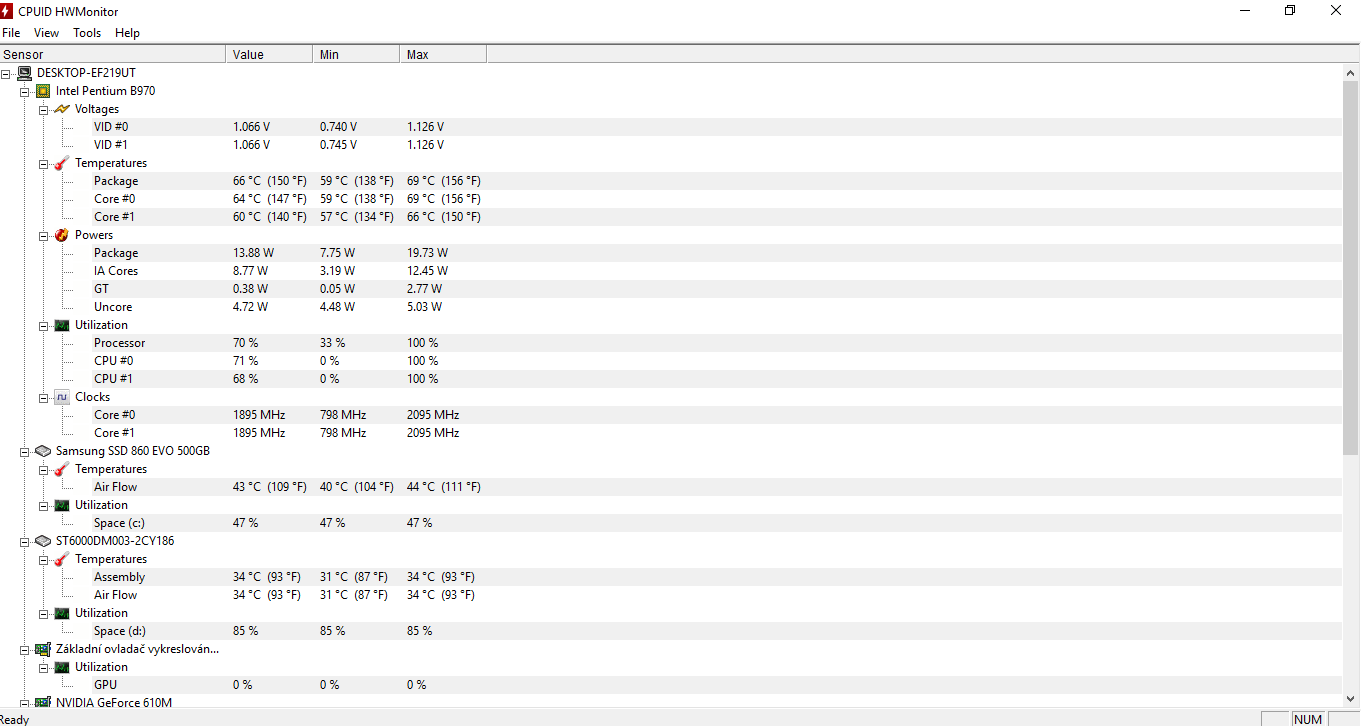Open the Tools menu
1361x726 pixels.
(87, 33)
